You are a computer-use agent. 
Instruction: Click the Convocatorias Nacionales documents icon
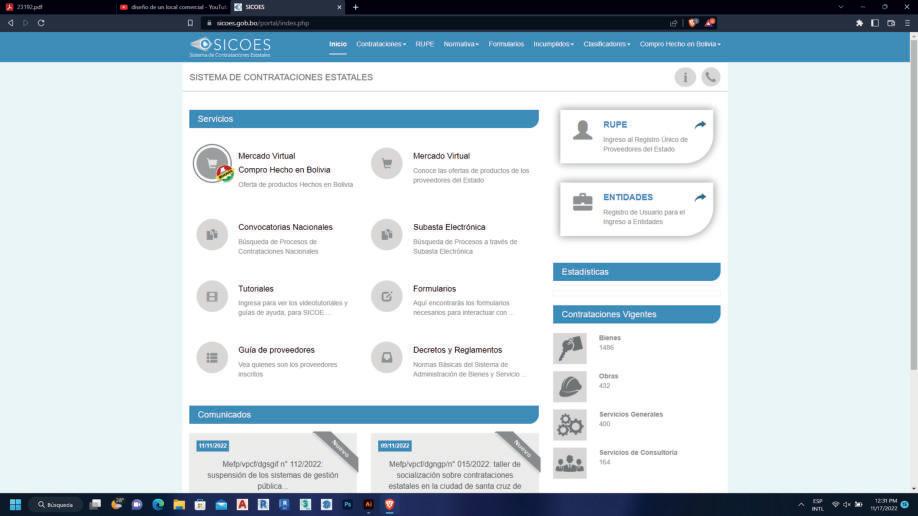[x=212, y=235]
